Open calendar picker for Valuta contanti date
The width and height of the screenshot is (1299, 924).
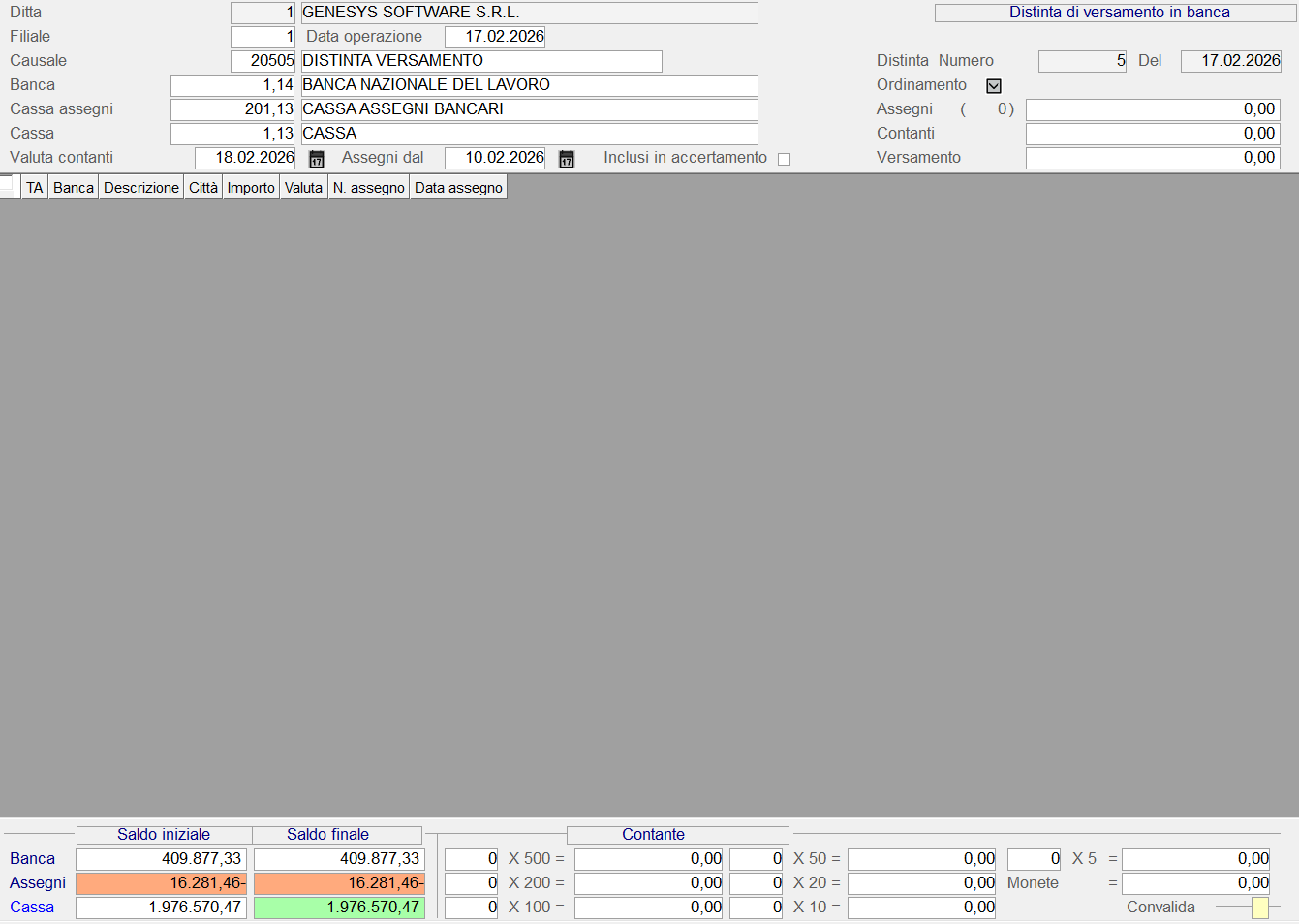[317, 159]
